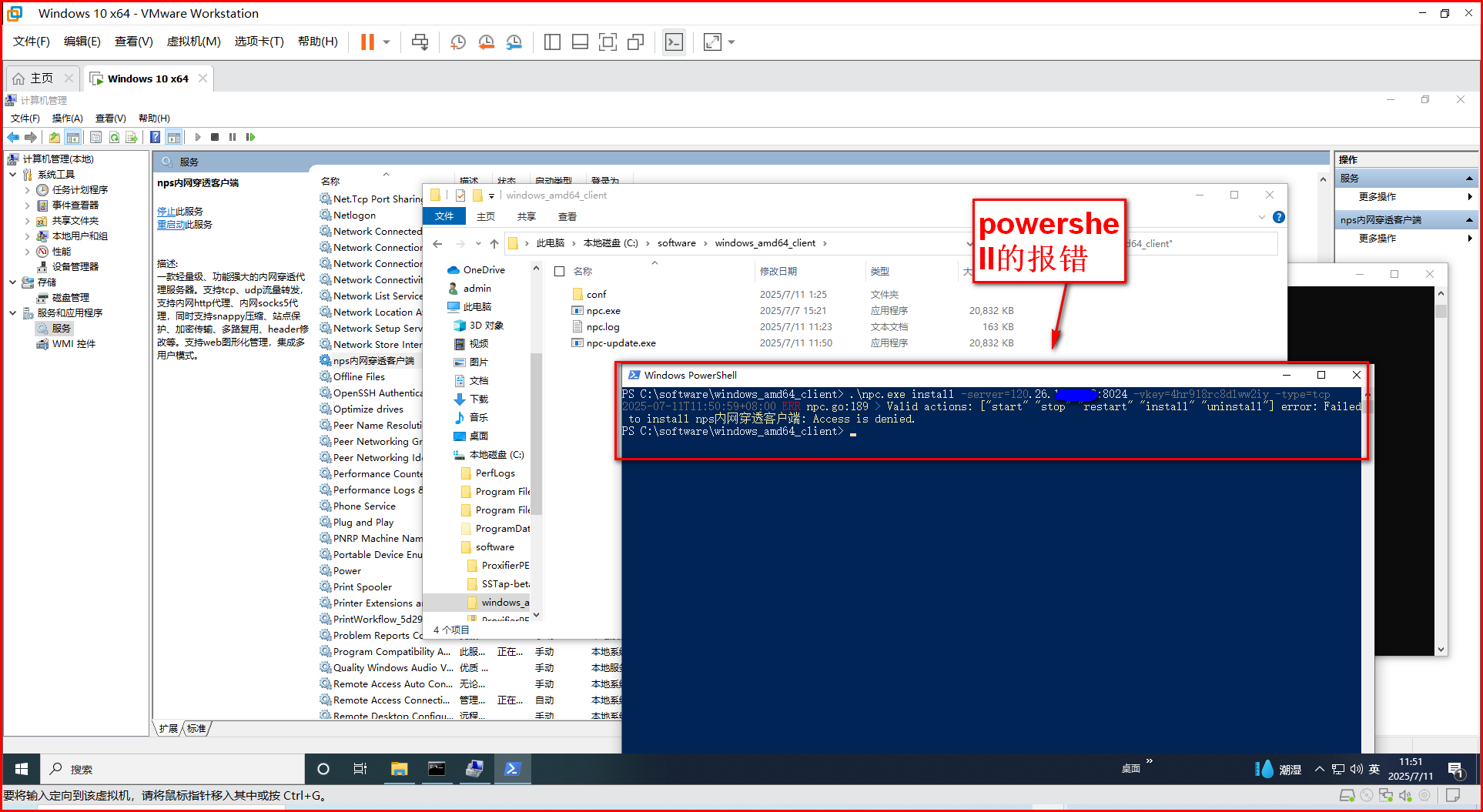
Task: Click the Restart Service toolbar icon
Action: pyautogui.click(x=250, y=137)
